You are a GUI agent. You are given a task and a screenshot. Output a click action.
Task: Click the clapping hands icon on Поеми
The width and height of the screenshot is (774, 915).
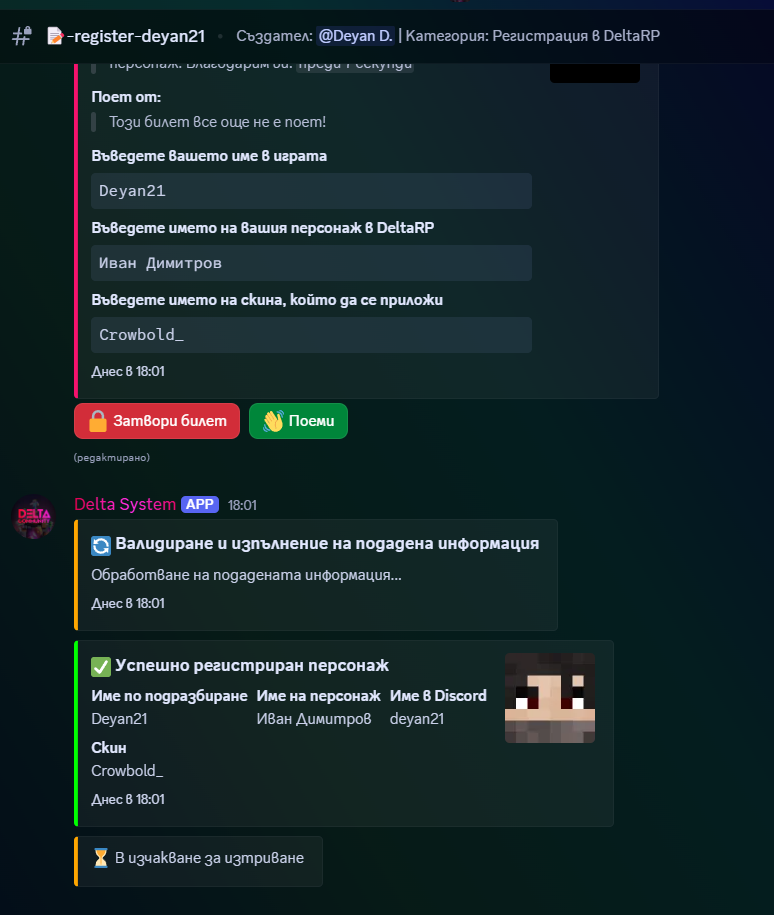coord(273,421)
